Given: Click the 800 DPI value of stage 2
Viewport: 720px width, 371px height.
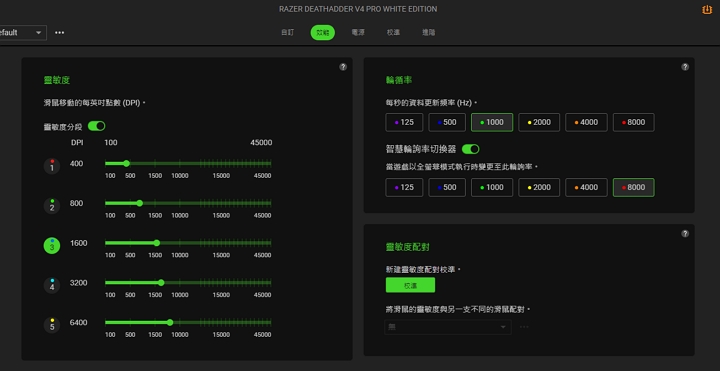Looking at the screenshot, I should pos(77,203).
